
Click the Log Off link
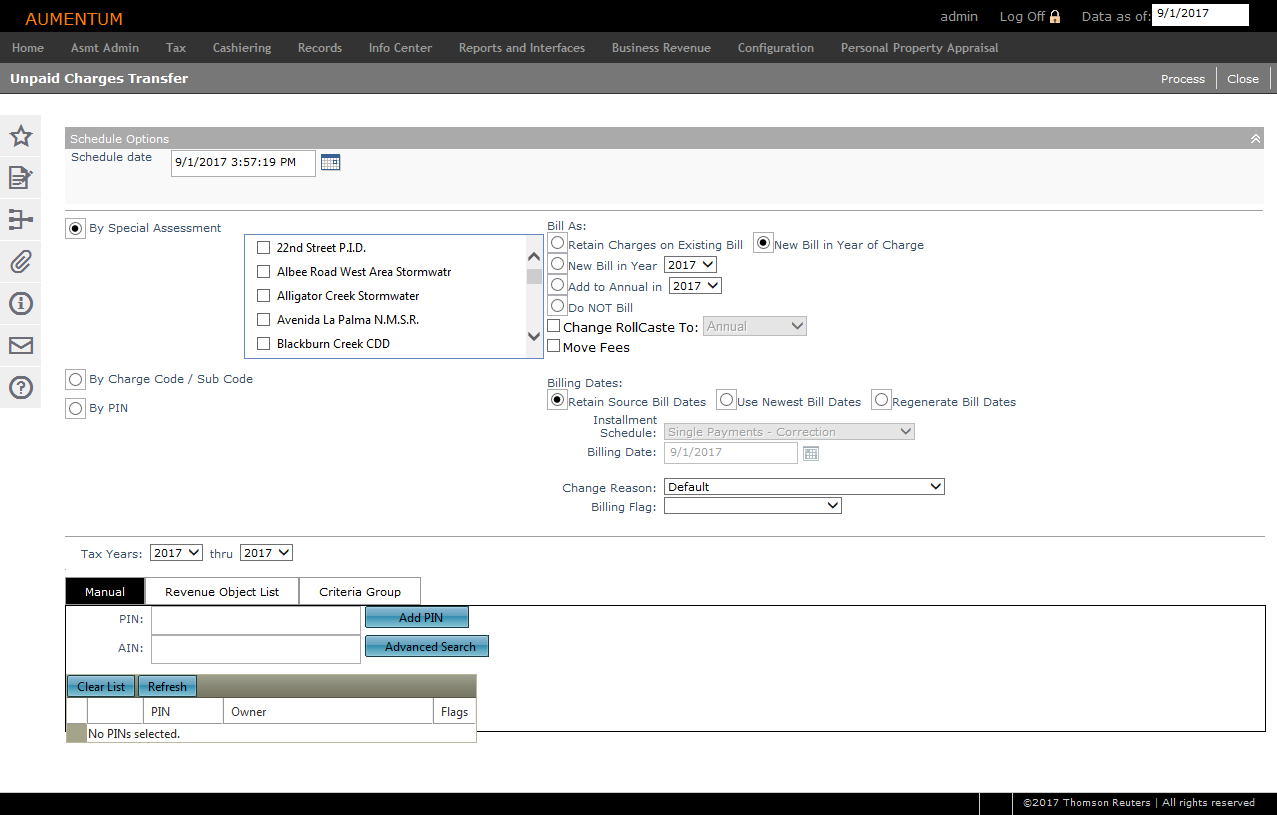pos(1022,17)
